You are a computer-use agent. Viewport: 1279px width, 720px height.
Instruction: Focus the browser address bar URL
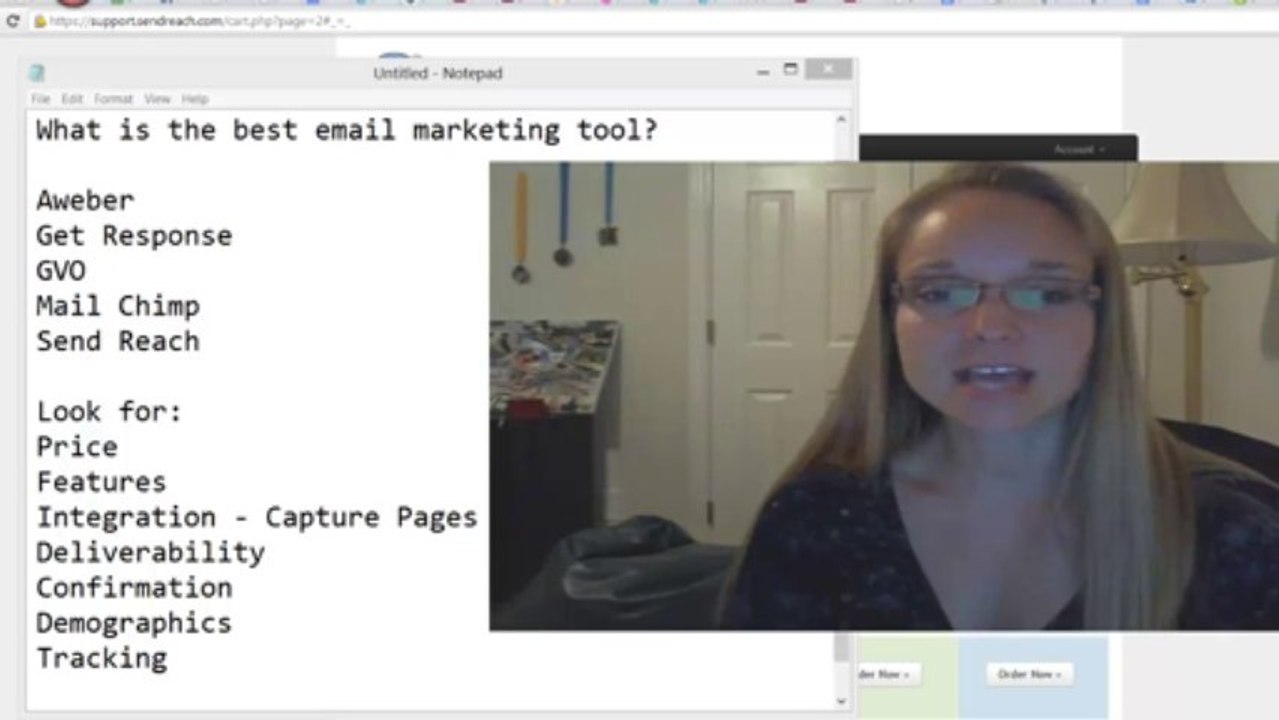(x=199, y=21)
